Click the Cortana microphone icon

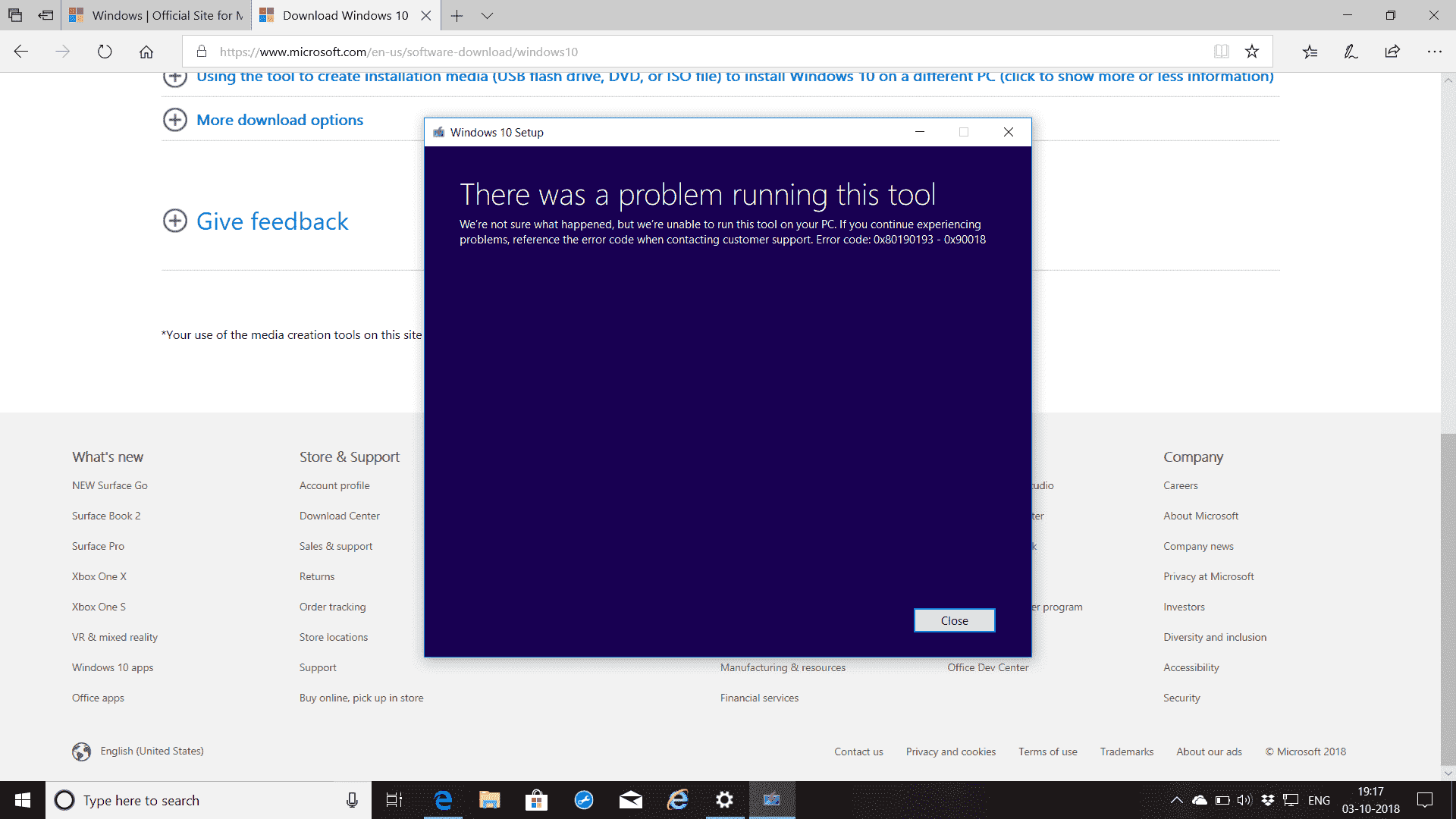(x=352, y=800)
